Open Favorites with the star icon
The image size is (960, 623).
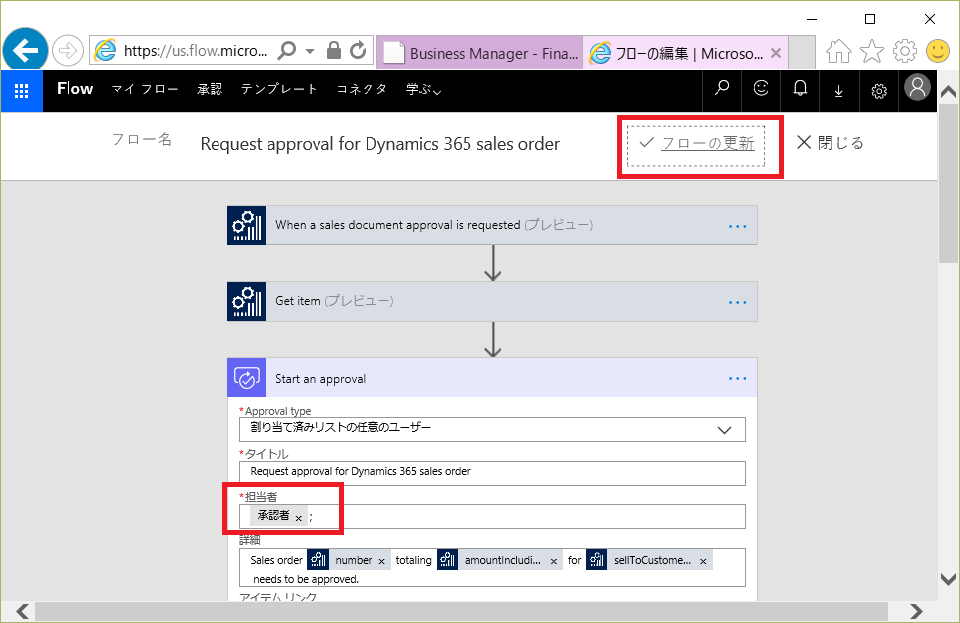[x=872, y=51]
